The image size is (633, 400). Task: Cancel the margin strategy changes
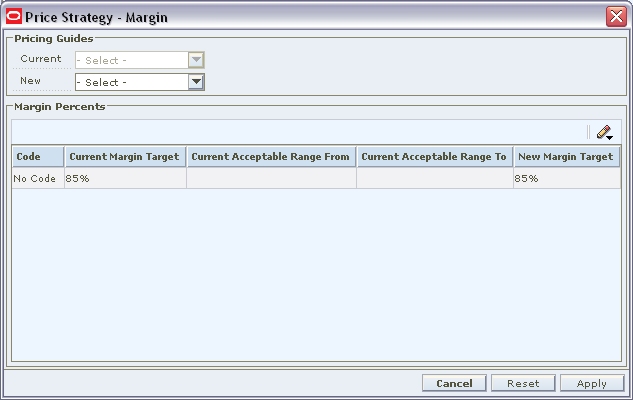click(x=454, y=383)
